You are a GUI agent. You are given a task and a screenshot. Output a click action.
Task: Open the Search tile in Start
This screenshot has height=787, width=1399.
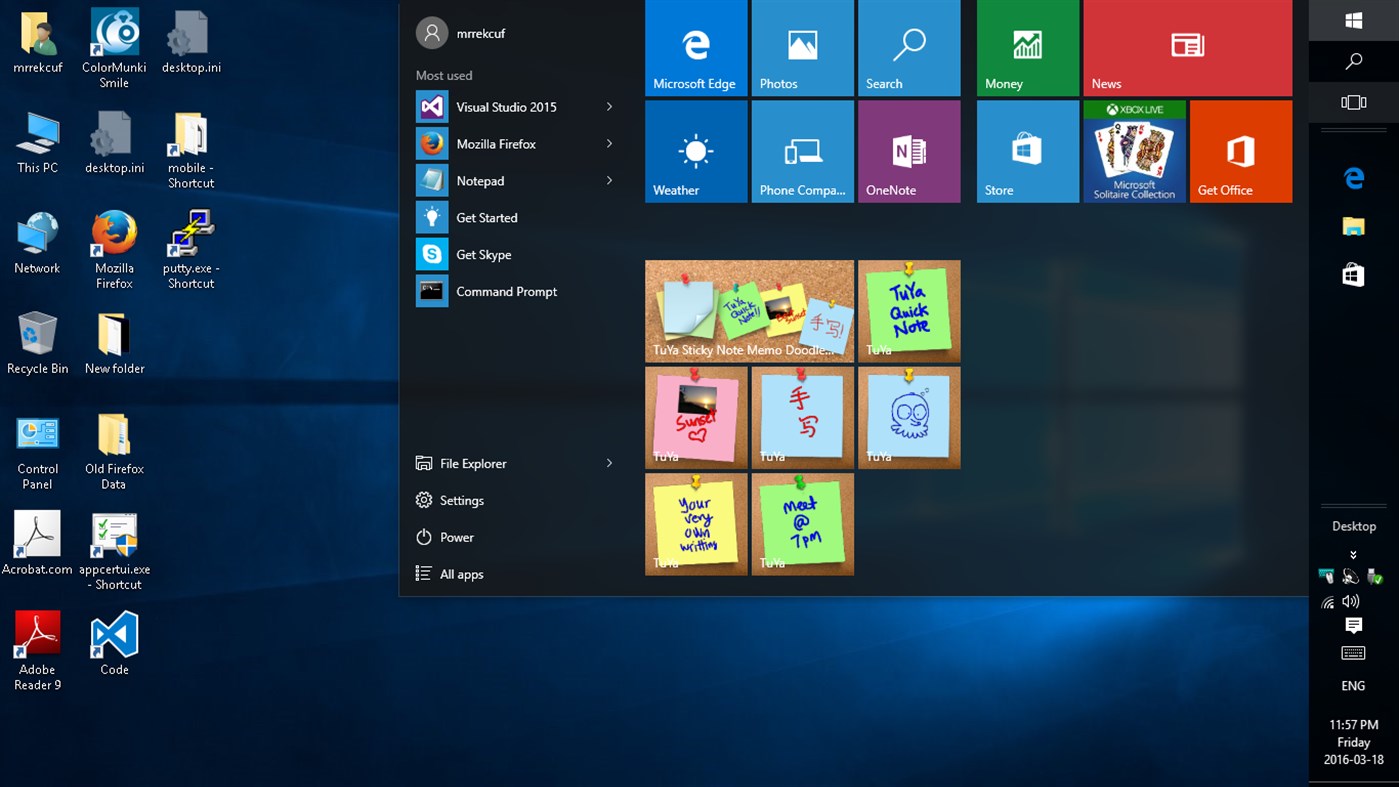[x=909, y=48]
